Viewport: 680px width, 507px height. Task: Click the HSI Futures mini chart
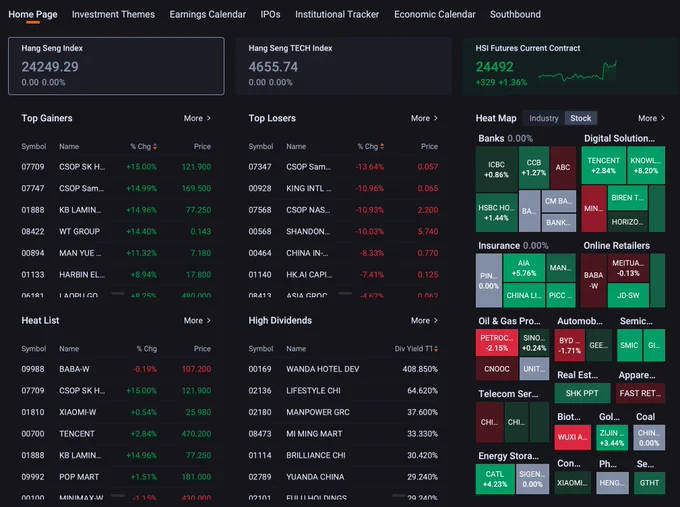[577, 72]
